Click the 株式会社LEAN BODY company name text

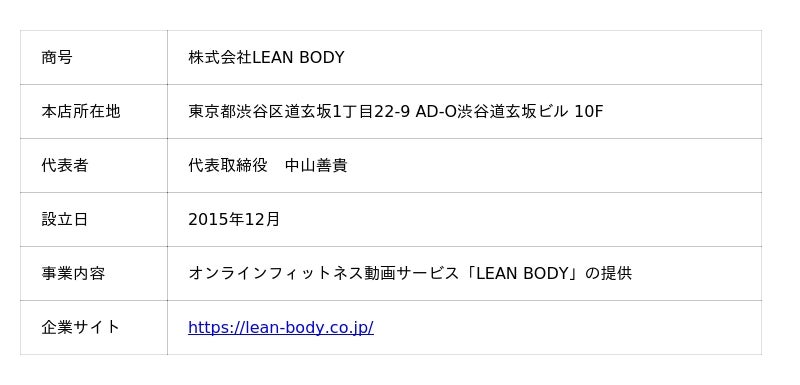pos(266,58)
